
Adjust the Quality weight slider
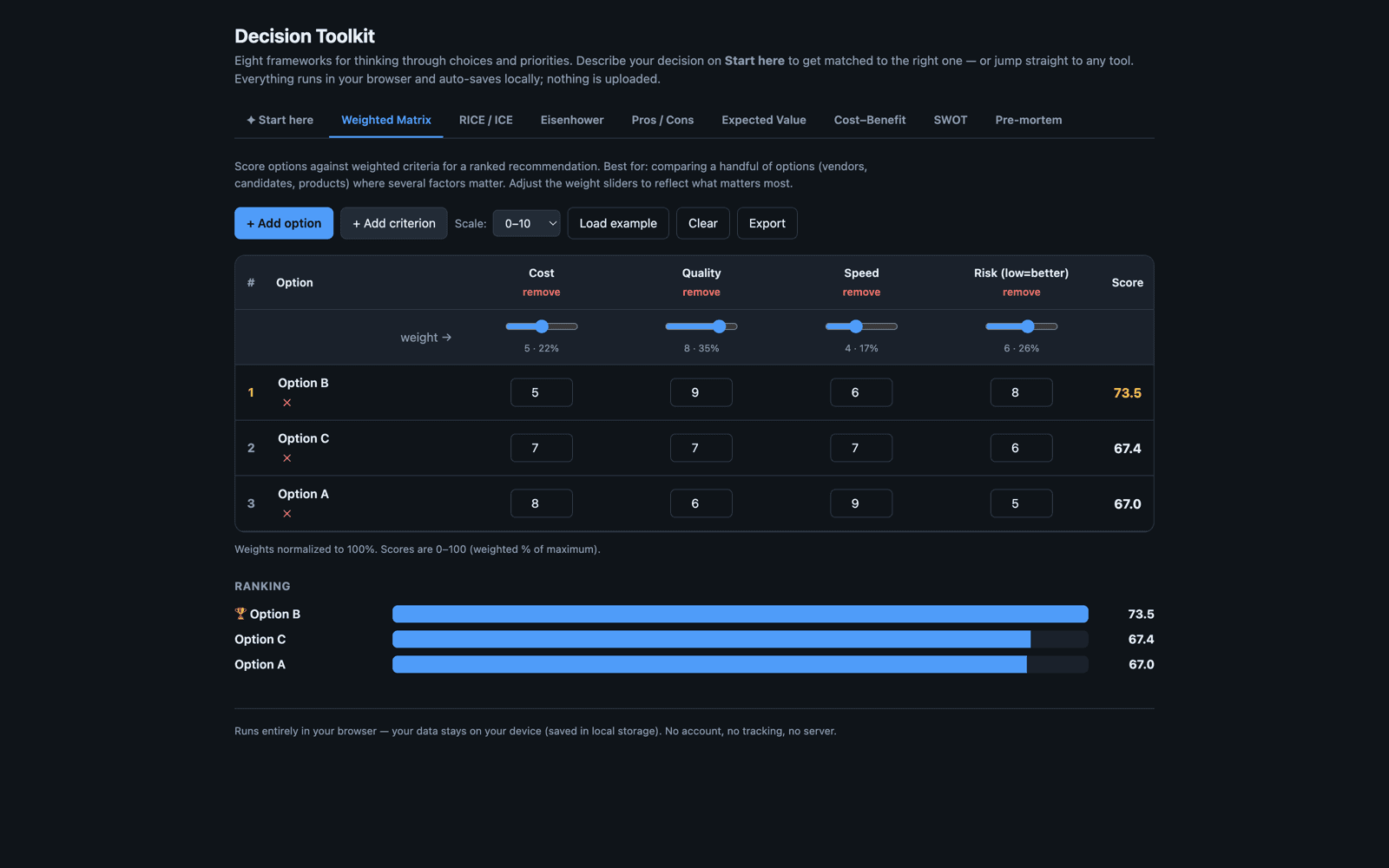(x=701, y=326)
